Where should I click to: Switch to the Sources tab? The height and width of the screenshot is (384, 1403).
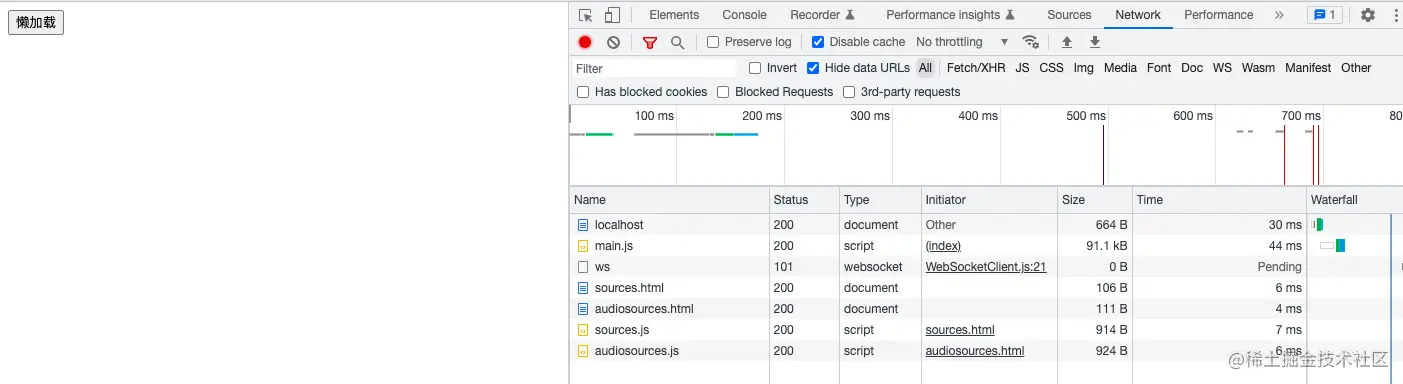click(1069, 15)
